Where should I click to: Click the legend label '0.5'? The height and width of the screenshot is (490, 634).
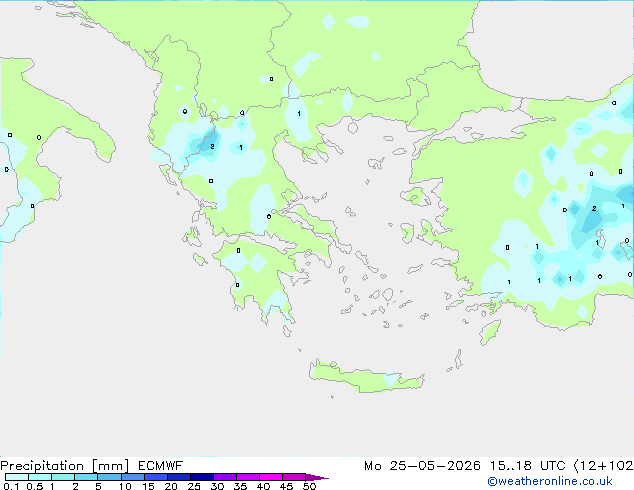[x=34, y=486]
